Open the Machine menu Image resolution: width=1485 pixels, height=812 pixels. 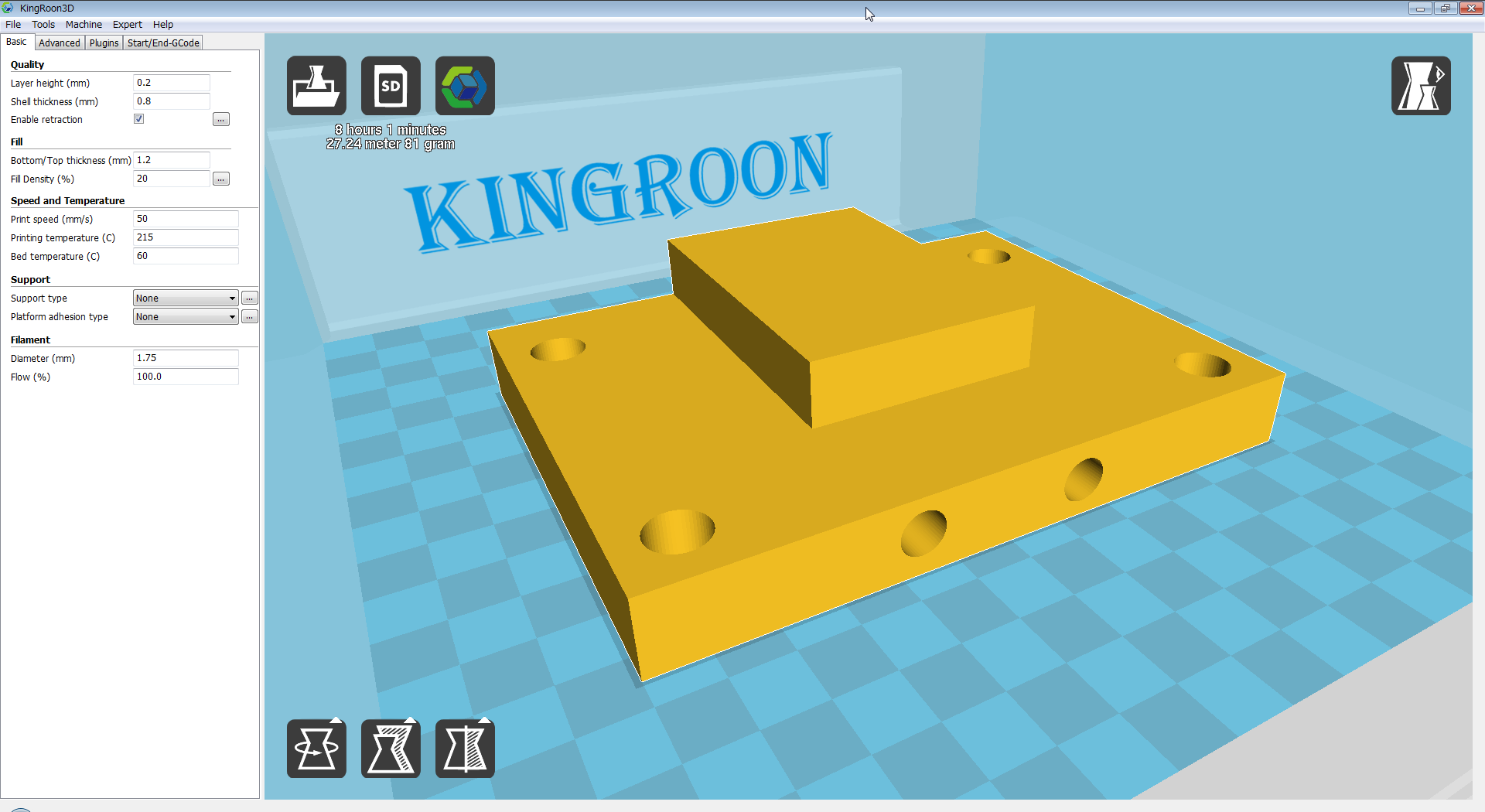[x=84, y=25]
